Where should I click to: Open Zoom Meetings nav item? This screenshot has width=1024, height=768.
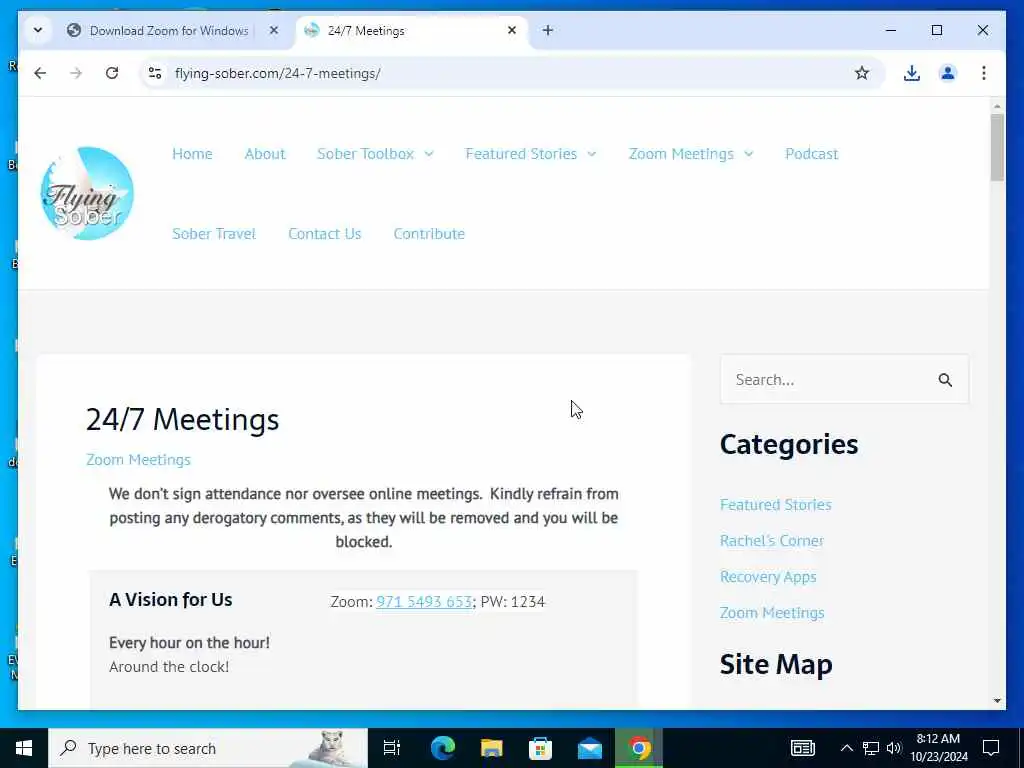pyautogui.click(x=680, y=154)
